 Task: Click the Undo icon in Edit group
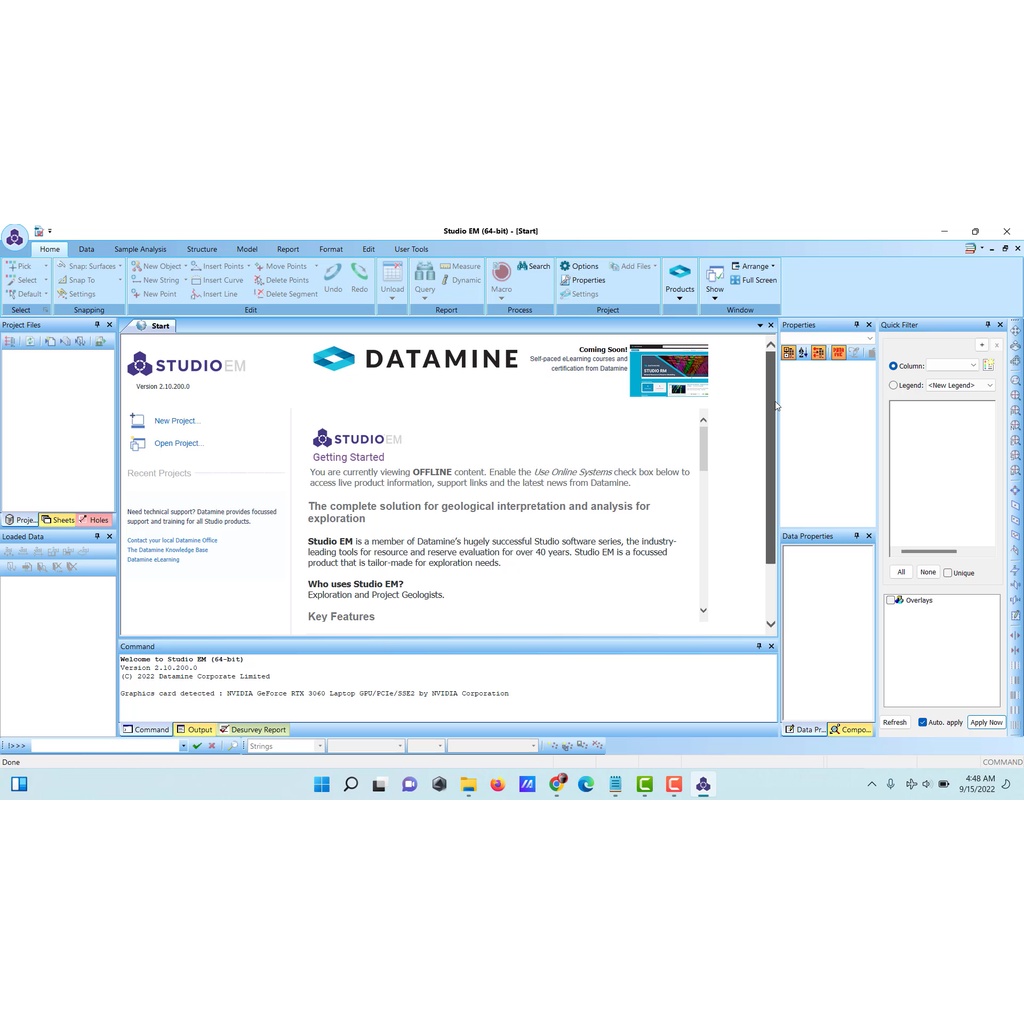coord(333,272)
